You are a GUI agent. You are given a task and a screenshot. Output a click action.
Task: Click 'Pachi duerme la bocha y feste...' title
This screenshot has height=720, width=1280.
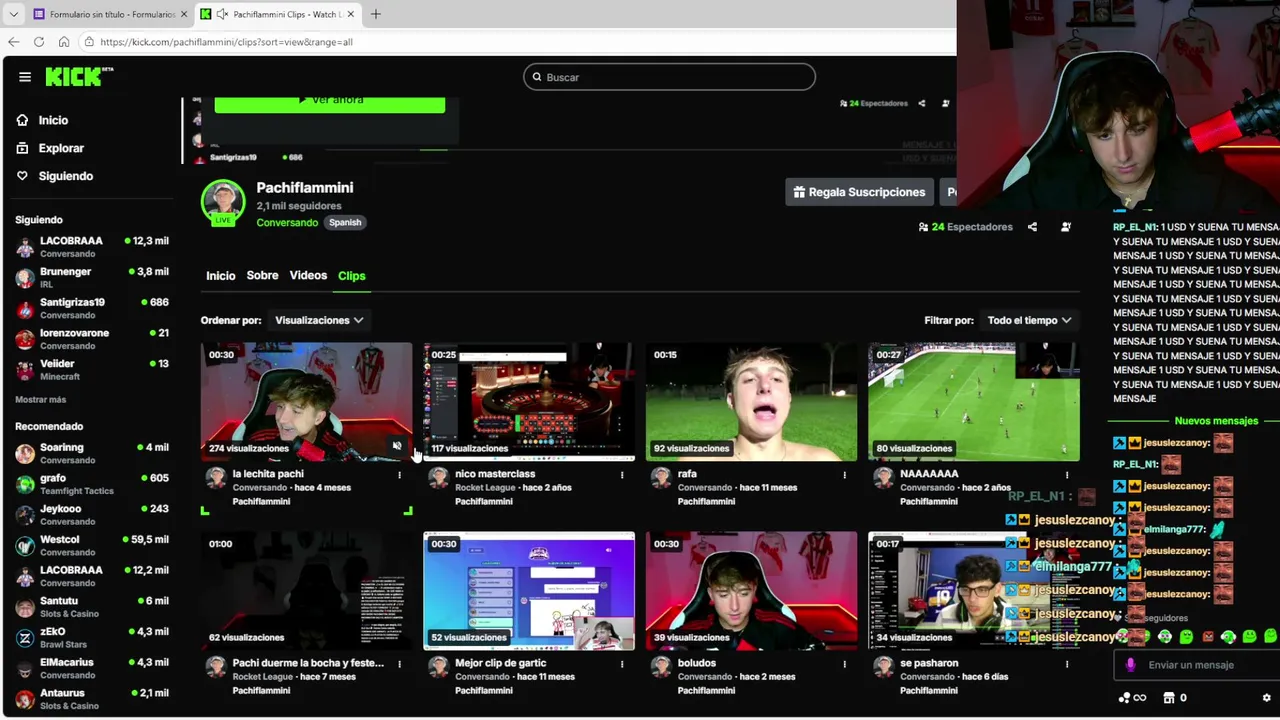pyautogui.click(x=308, y=663)
